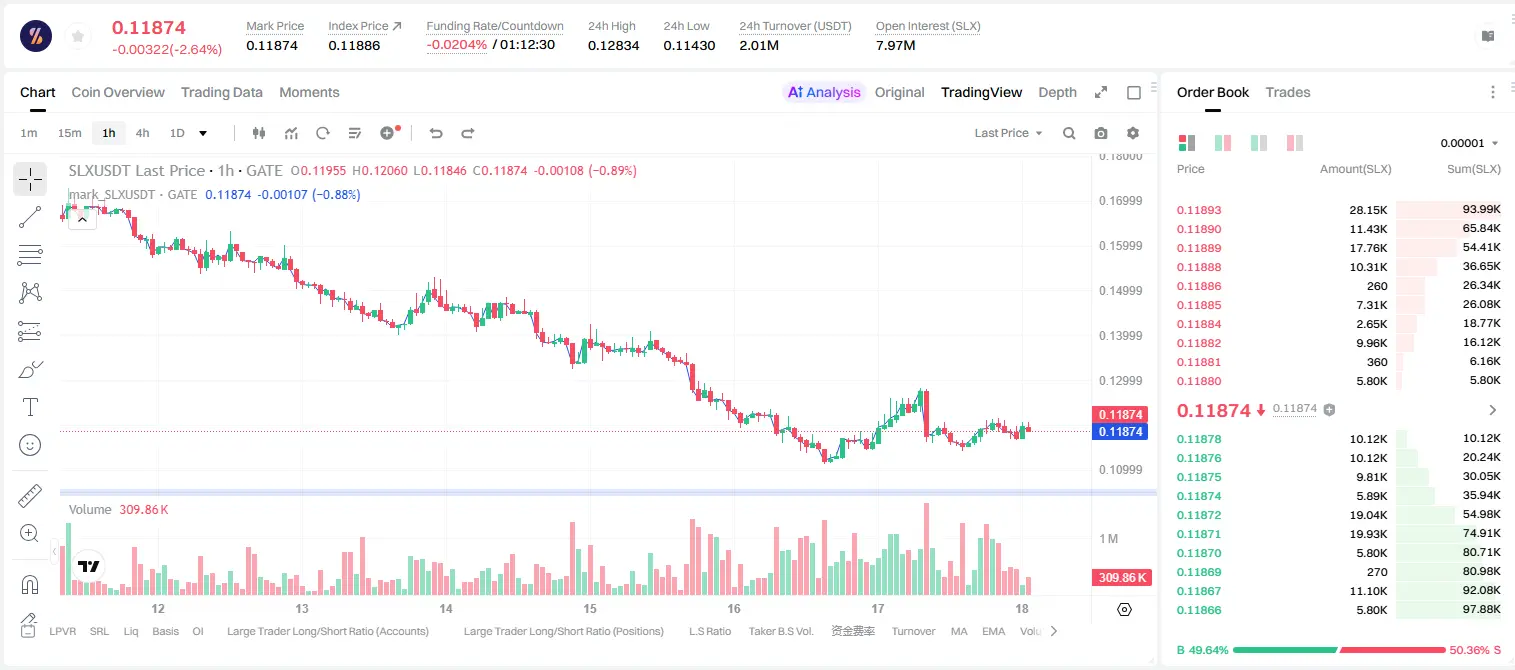Switch to the Trades tab
This screenshot has width=1515, height=670.
click(1288, 92)
